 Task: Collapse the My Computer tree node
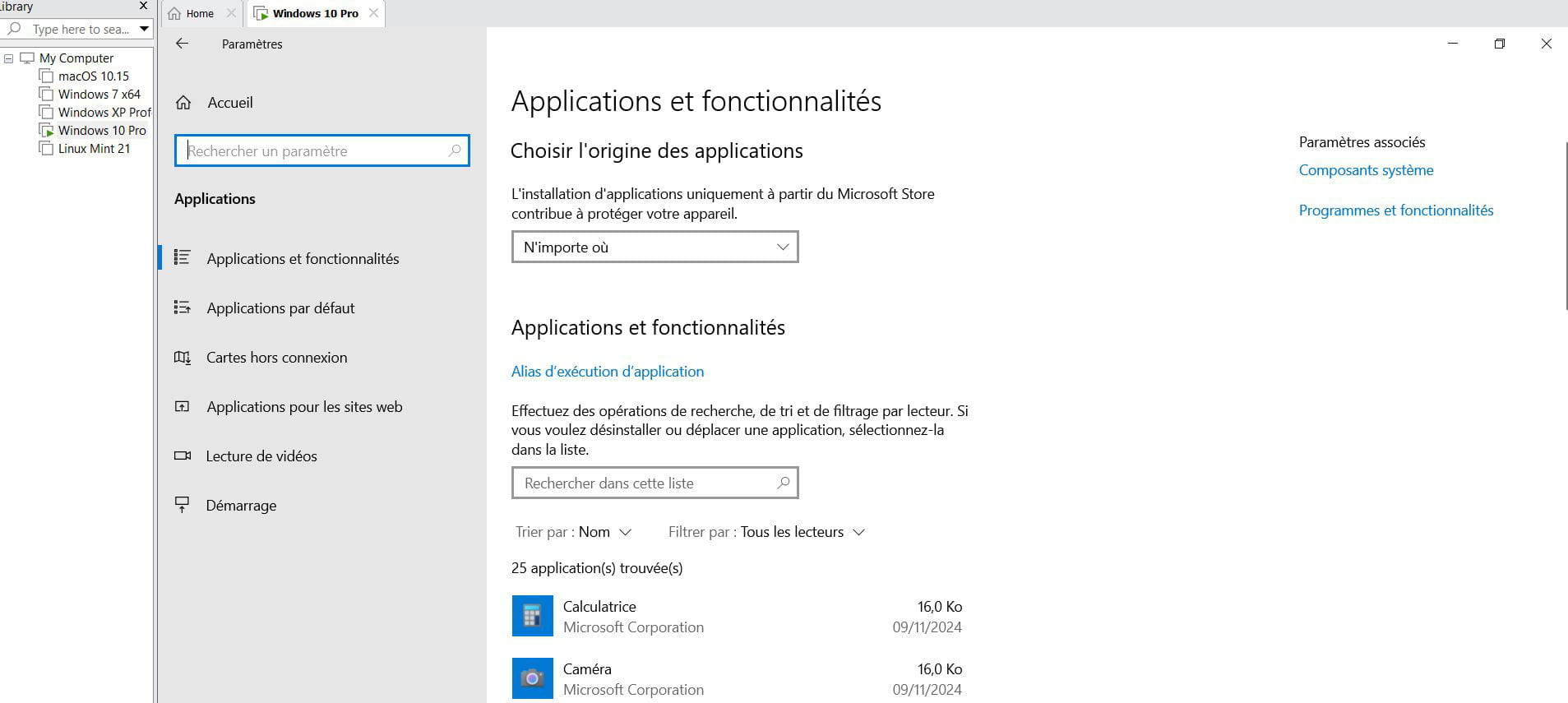[9, 58]
